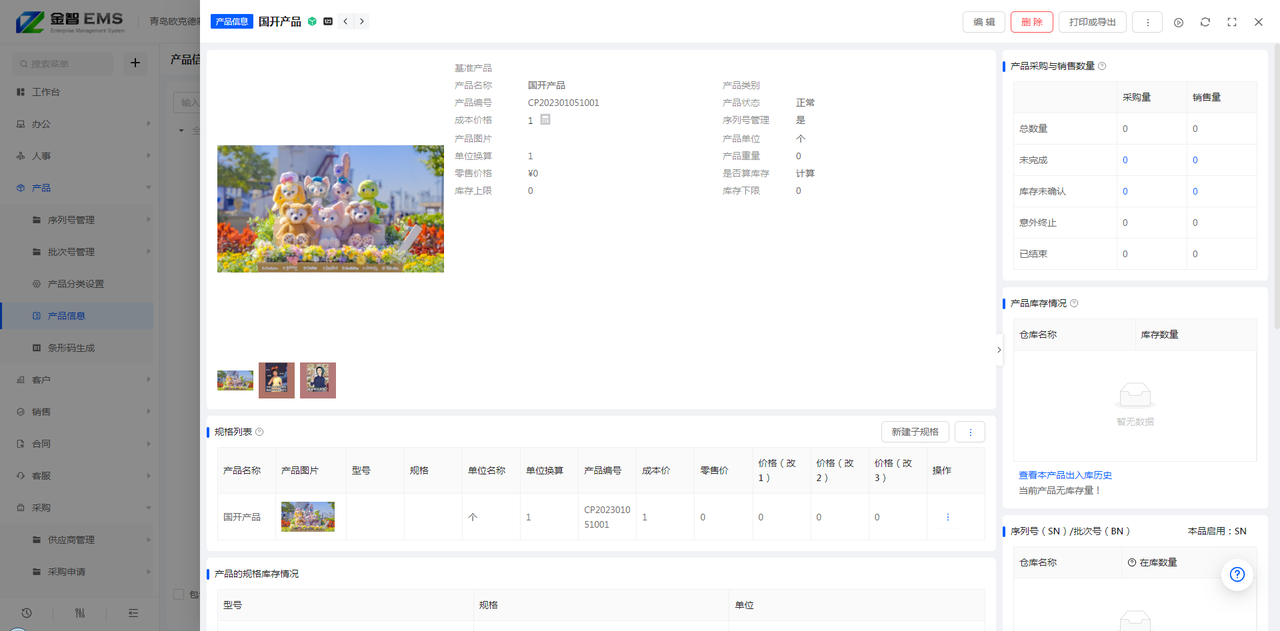Open 条形码生成 in sidebar

[77, 348]
